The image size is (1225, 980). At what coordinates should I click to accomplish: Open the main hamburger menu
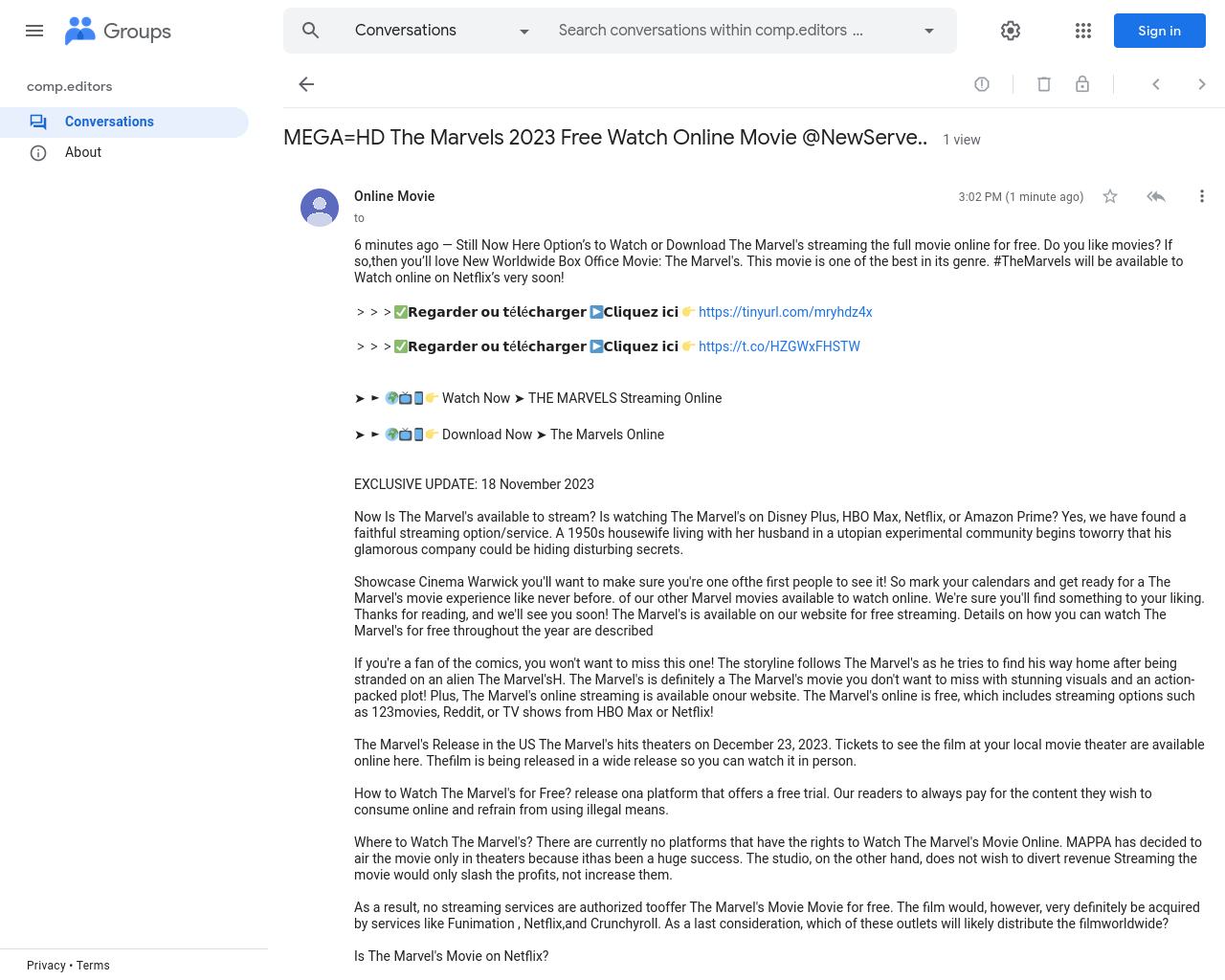[x=34, y=31]
